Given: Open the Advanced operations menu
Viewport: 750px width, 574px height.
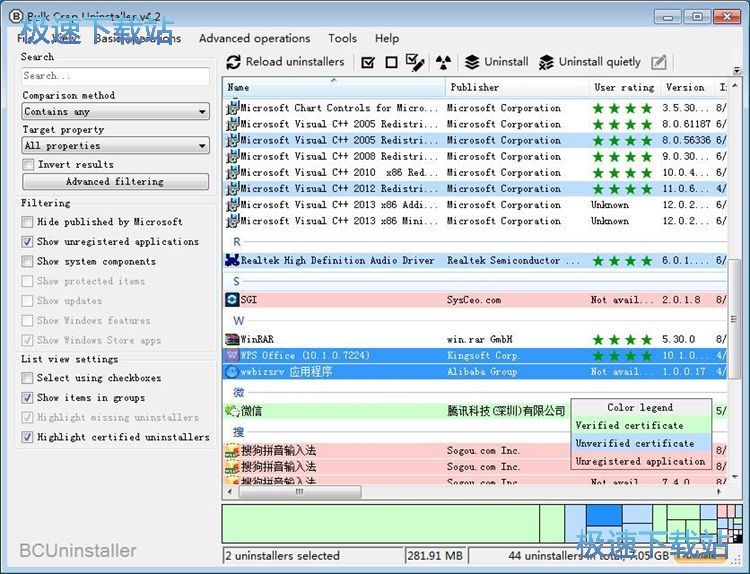Looking at the screenshot, I should [x=254, y=38].
